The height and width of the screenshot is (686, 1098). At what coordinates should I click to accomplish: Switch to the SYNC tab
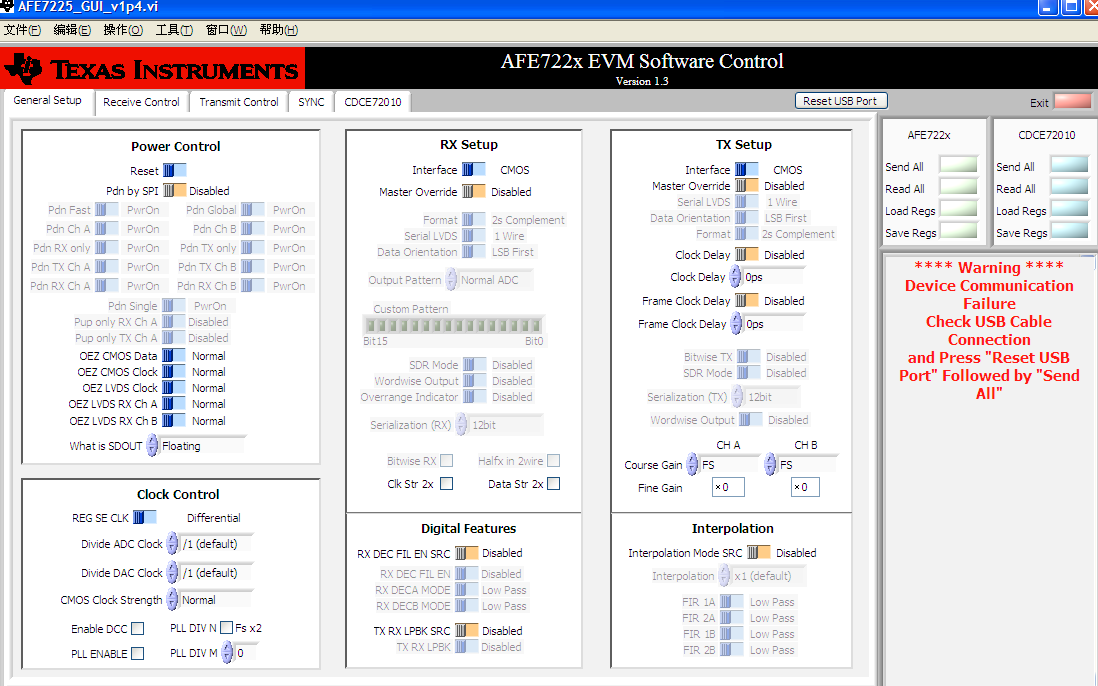[311, 102]
